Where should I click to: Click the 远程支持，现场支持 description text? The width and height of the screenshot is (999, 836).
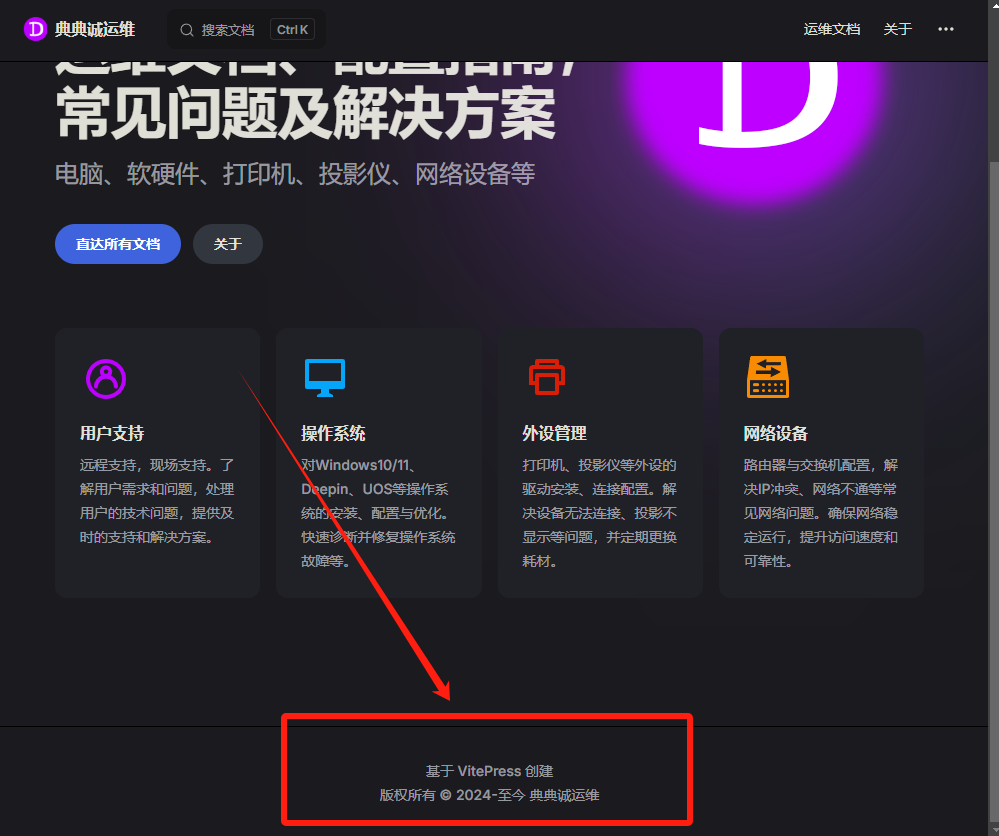click(157, 501)
